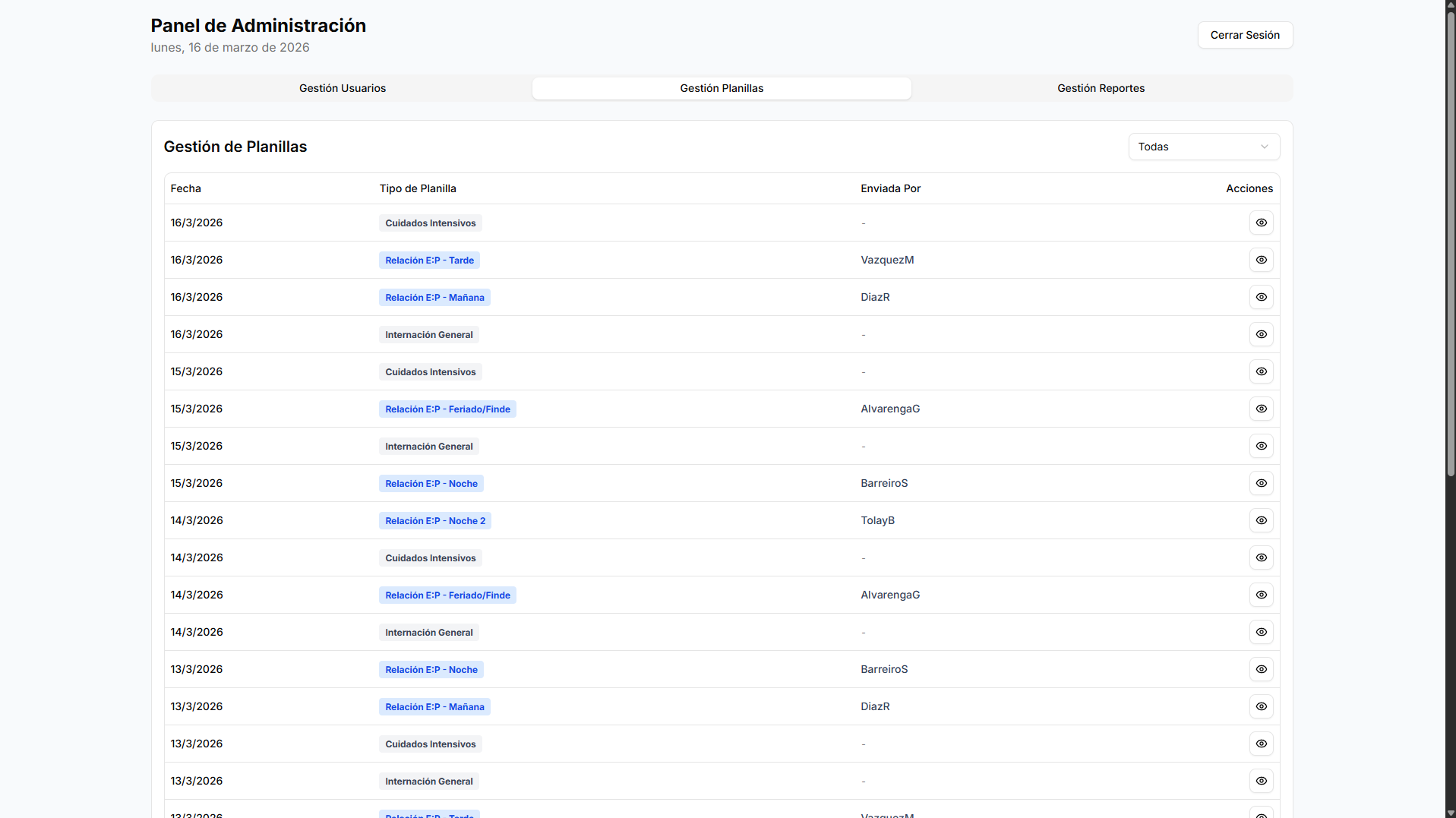Click the Fecha column header
Image resolution: width=1456 pixels, height=818 pixels.
pyautogui.click(x=186, y=188)
